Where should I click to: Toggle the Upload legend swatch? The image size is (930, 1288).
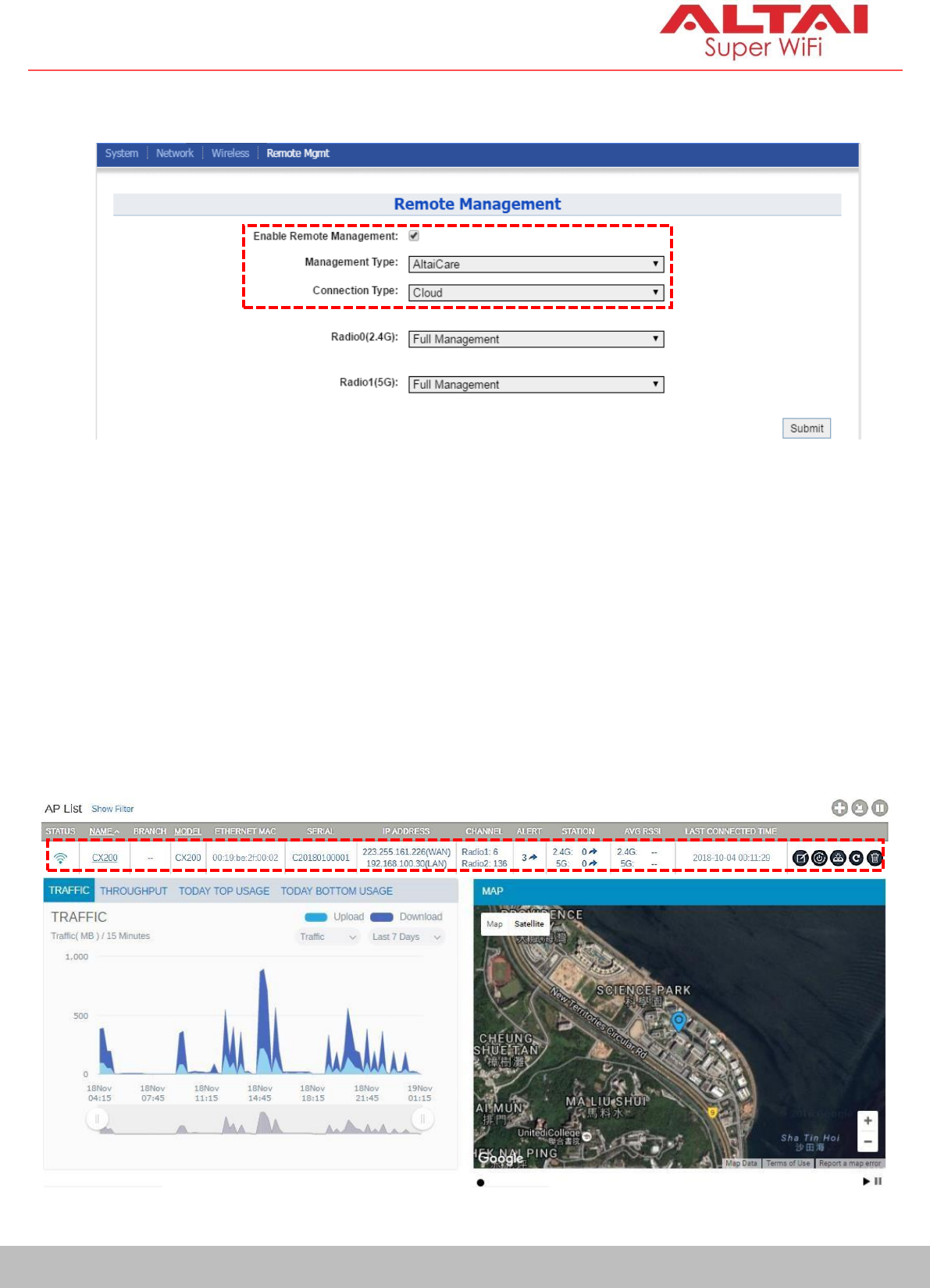[315, 917]
